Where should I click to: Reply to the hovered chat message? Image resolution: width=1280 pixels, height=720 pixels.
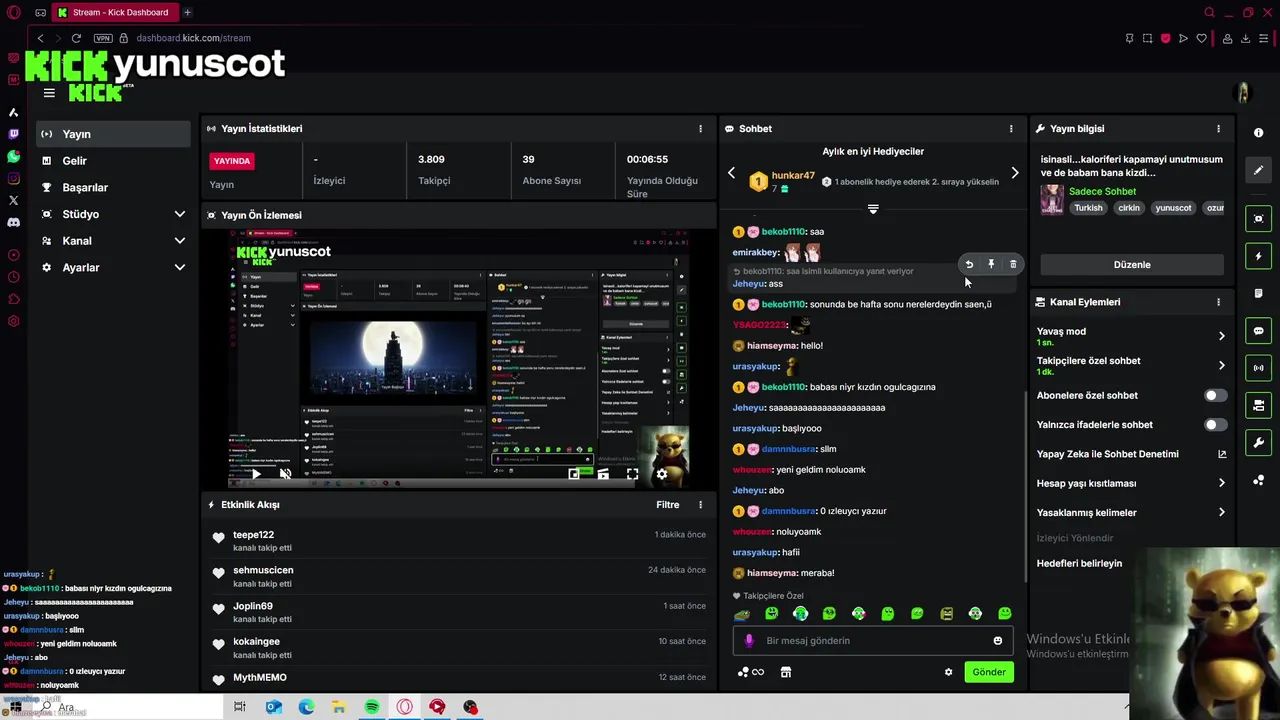pyautogui.click(x=969, y=264)
